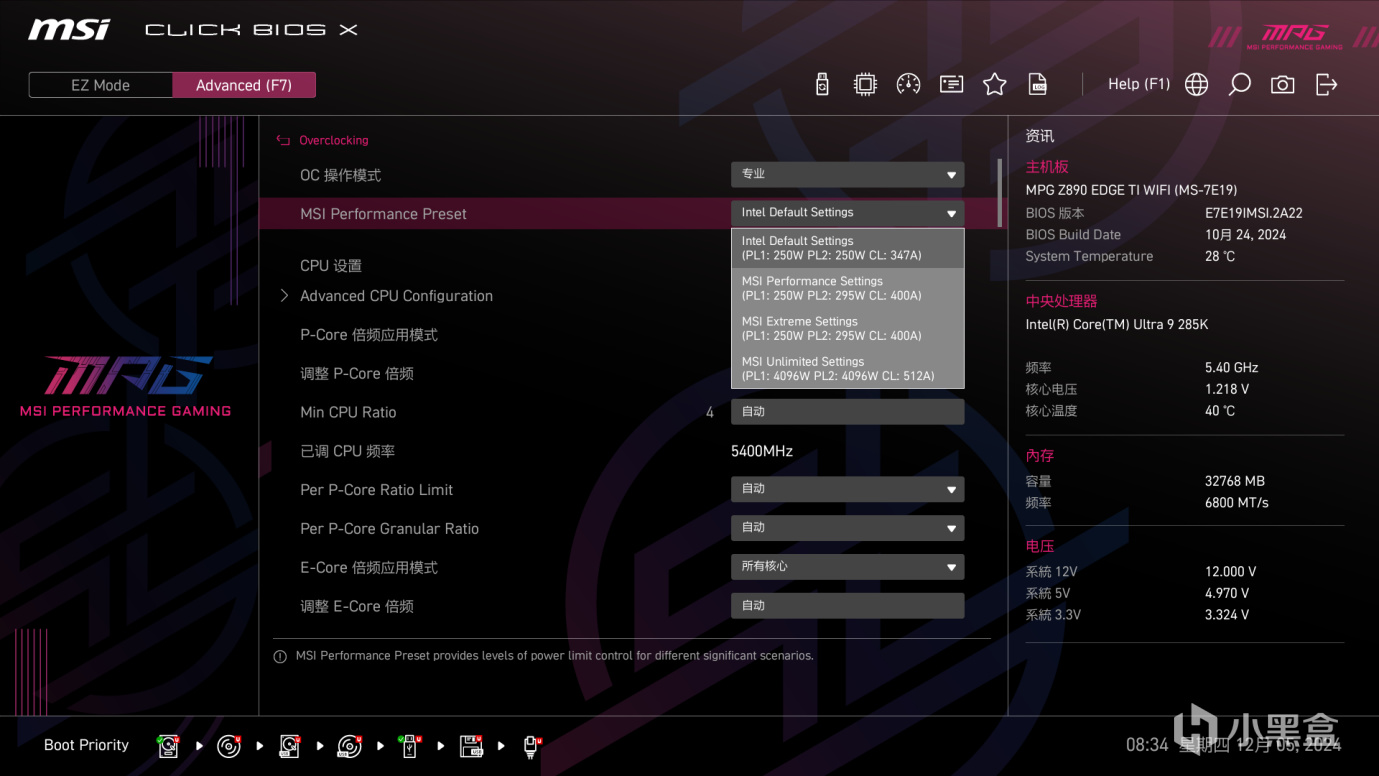This screenshot has height=776, width=1379.
Task: Click the CPU 设置 section heading
Action: [x=331, y=266]
